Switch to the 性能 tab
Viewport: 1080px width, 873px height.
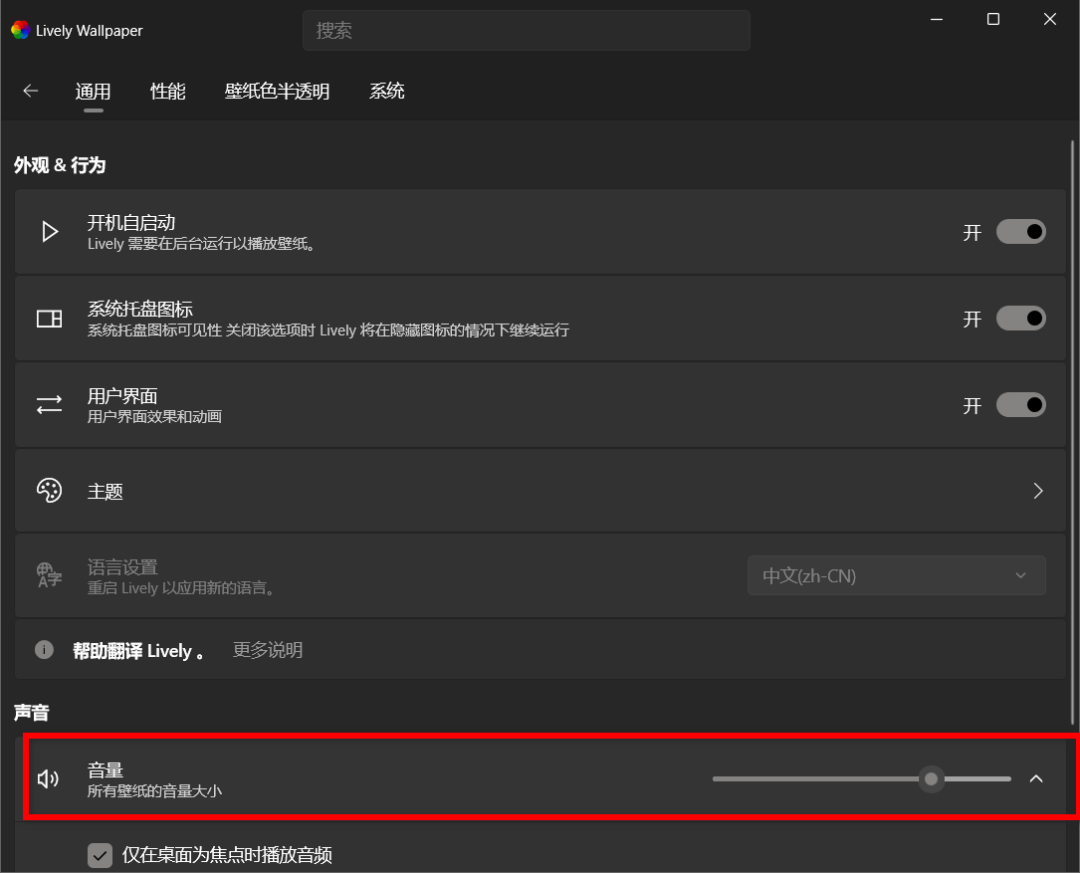[168, 91]
